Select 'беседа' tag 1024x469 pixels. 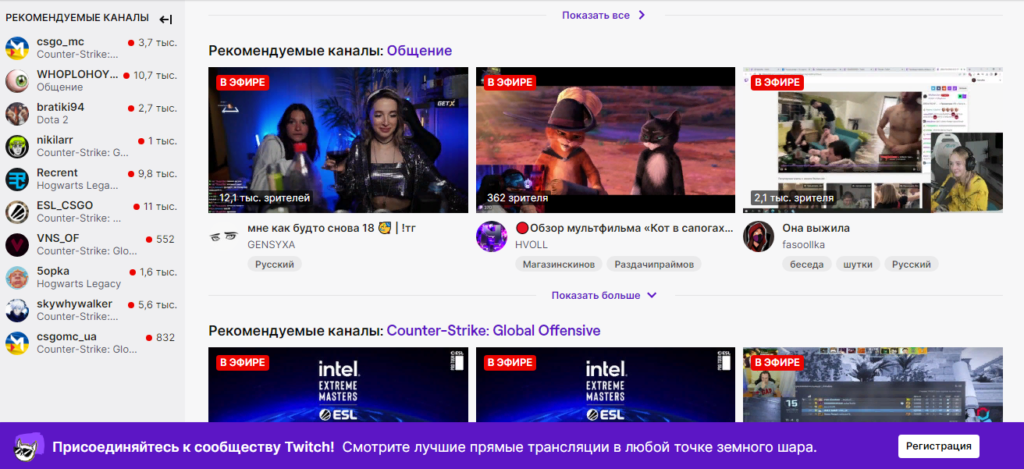[807, 264]
